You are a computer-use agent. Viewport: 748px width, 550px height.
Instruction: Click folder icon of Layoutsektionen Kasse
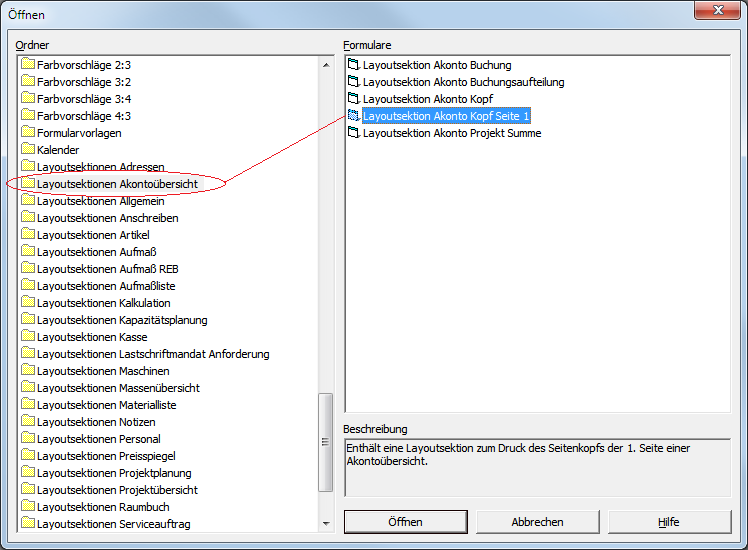pos(28,336)
